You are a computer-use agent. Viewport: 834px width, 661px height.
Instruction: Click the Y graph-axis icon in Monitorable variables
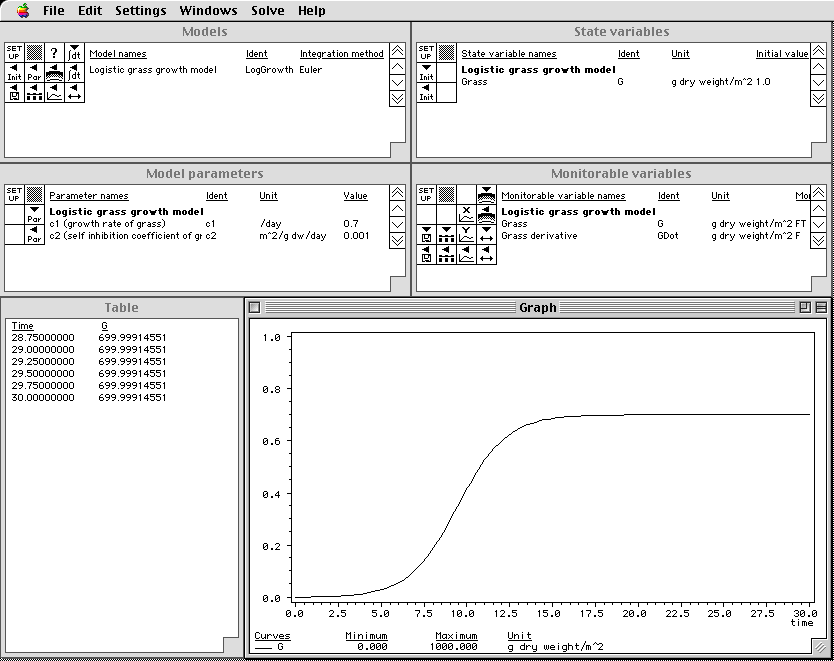tap(466, 234)
